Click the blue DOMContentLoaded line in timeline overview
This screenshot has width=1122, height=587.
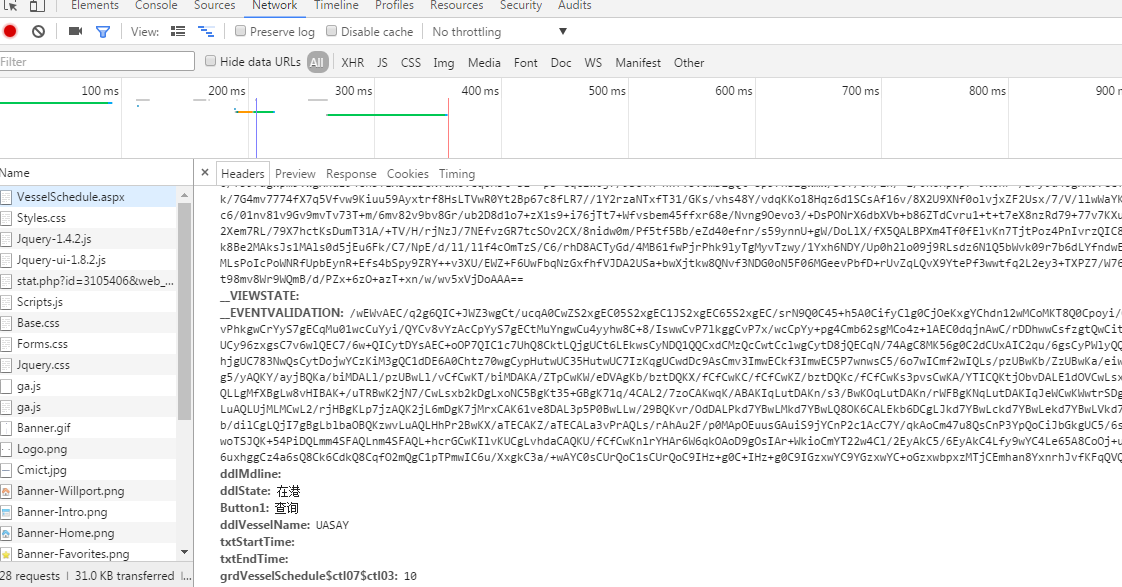click(256, 128)
